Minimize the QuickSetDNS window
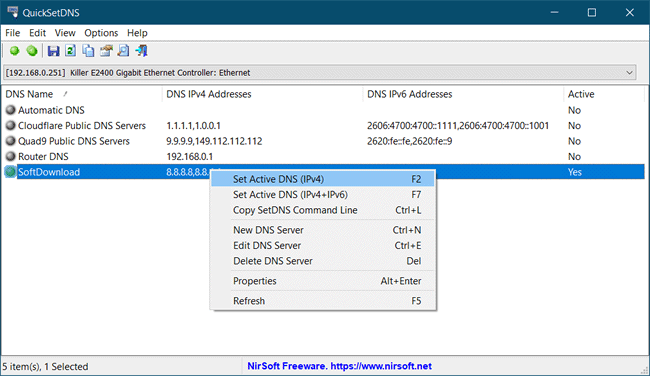Image resolution: width=650 pixels, height=376 pixels. (x=554, y=12)
